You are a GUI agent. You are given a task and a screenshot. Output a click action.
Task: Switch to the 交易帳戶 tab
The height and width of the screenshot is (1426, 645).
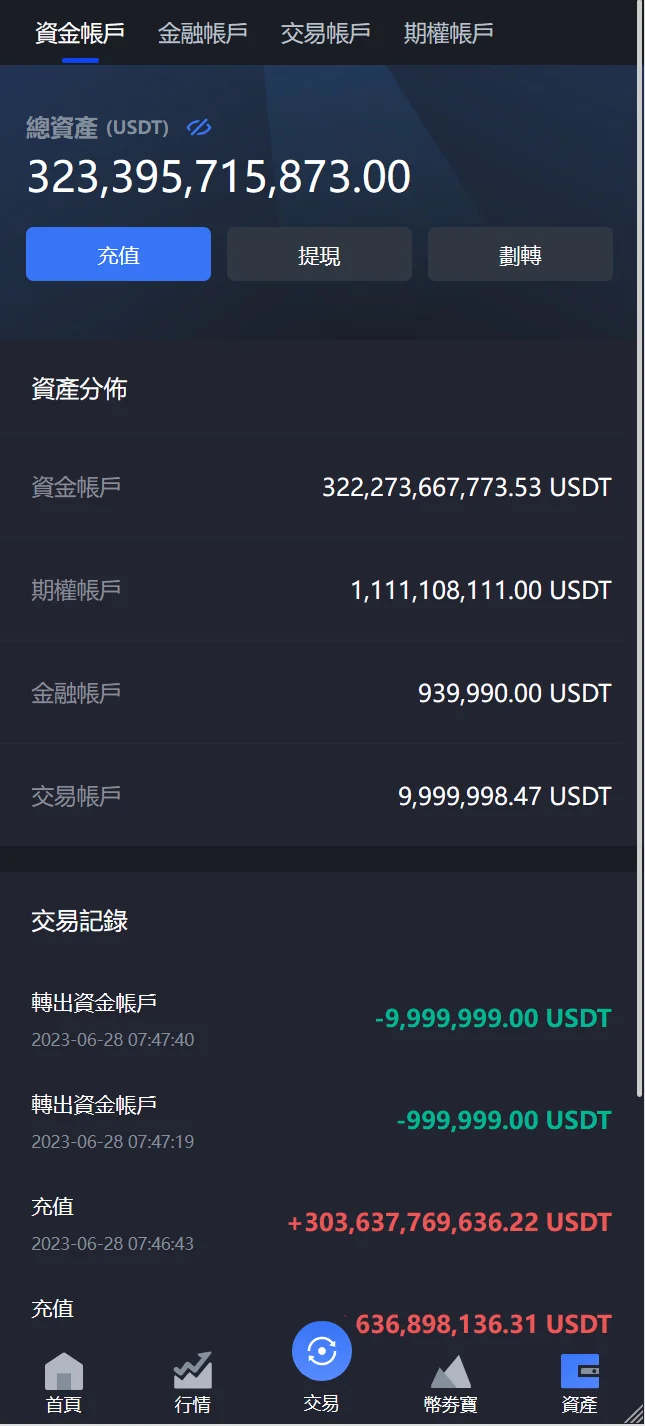[326, 33]
